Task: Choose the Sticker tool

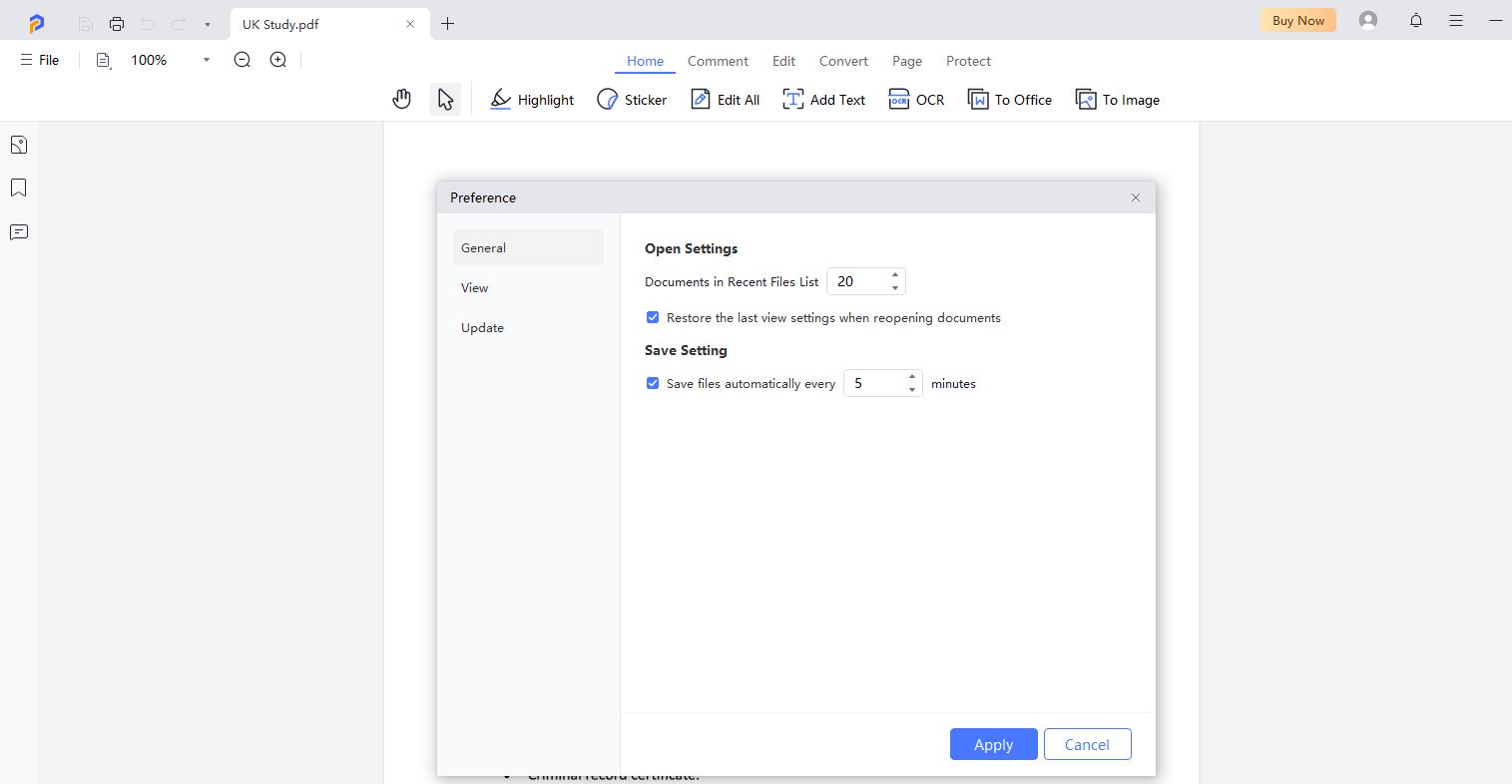Action: pos(632,100)
